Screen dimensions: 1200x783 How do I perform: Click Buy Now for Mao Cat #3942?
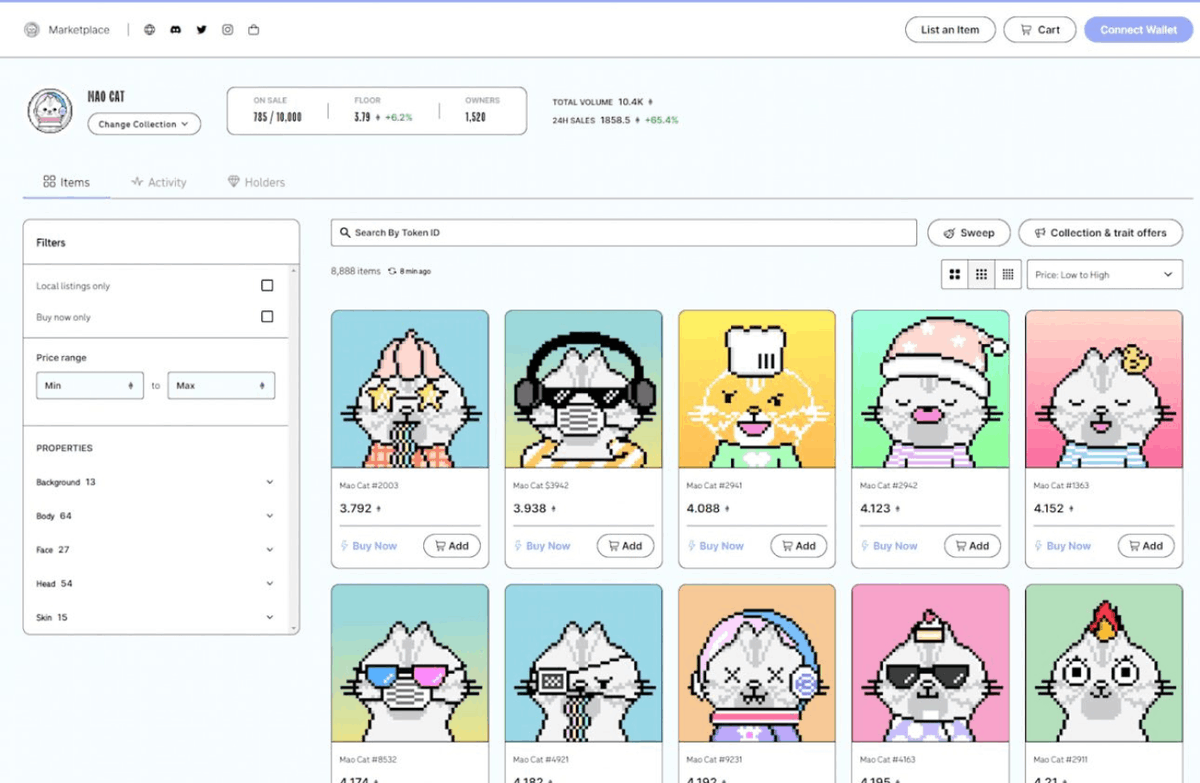[542, 546]
